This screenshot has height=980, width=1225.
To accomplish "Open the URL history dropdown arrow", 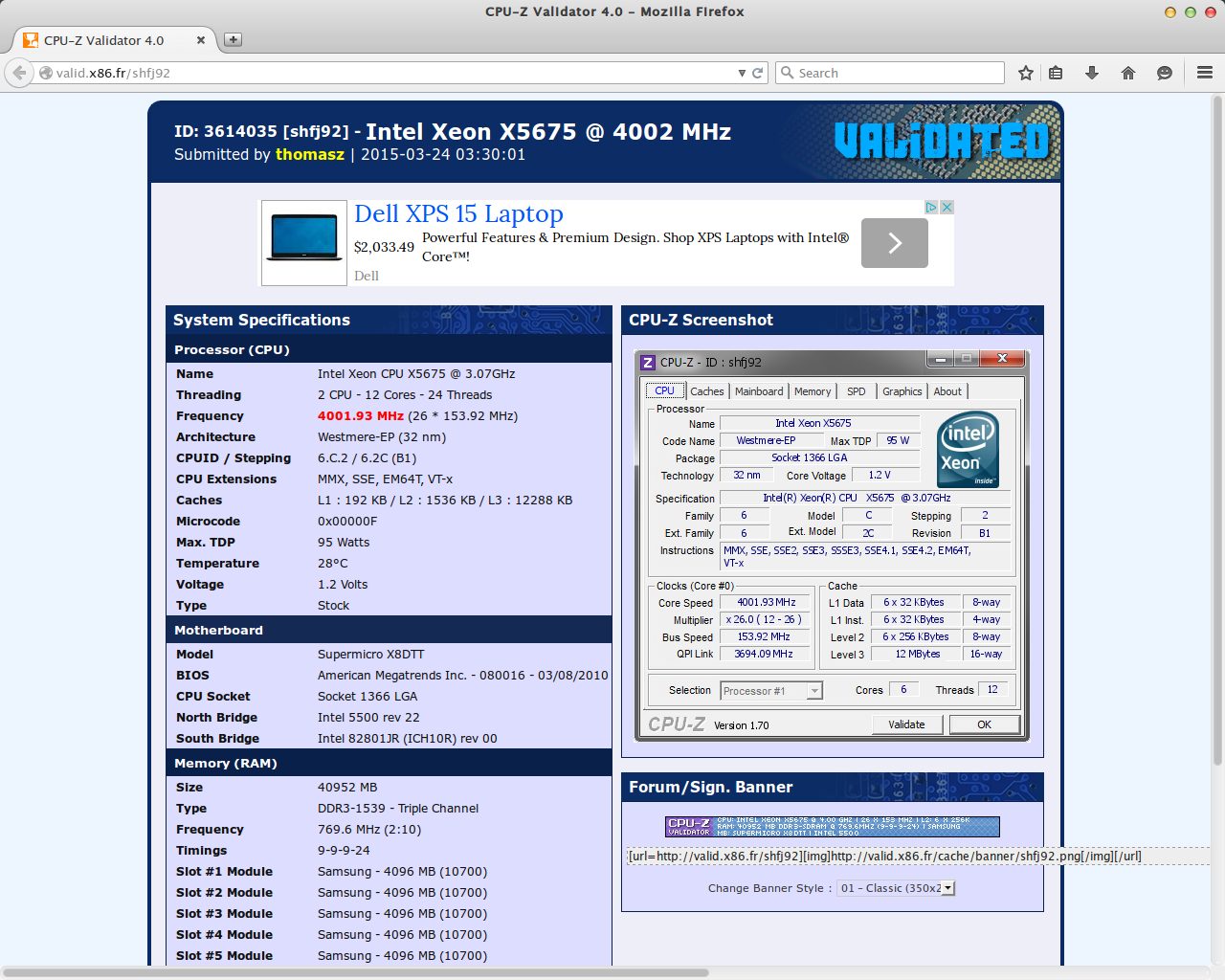I will point(742,73).
